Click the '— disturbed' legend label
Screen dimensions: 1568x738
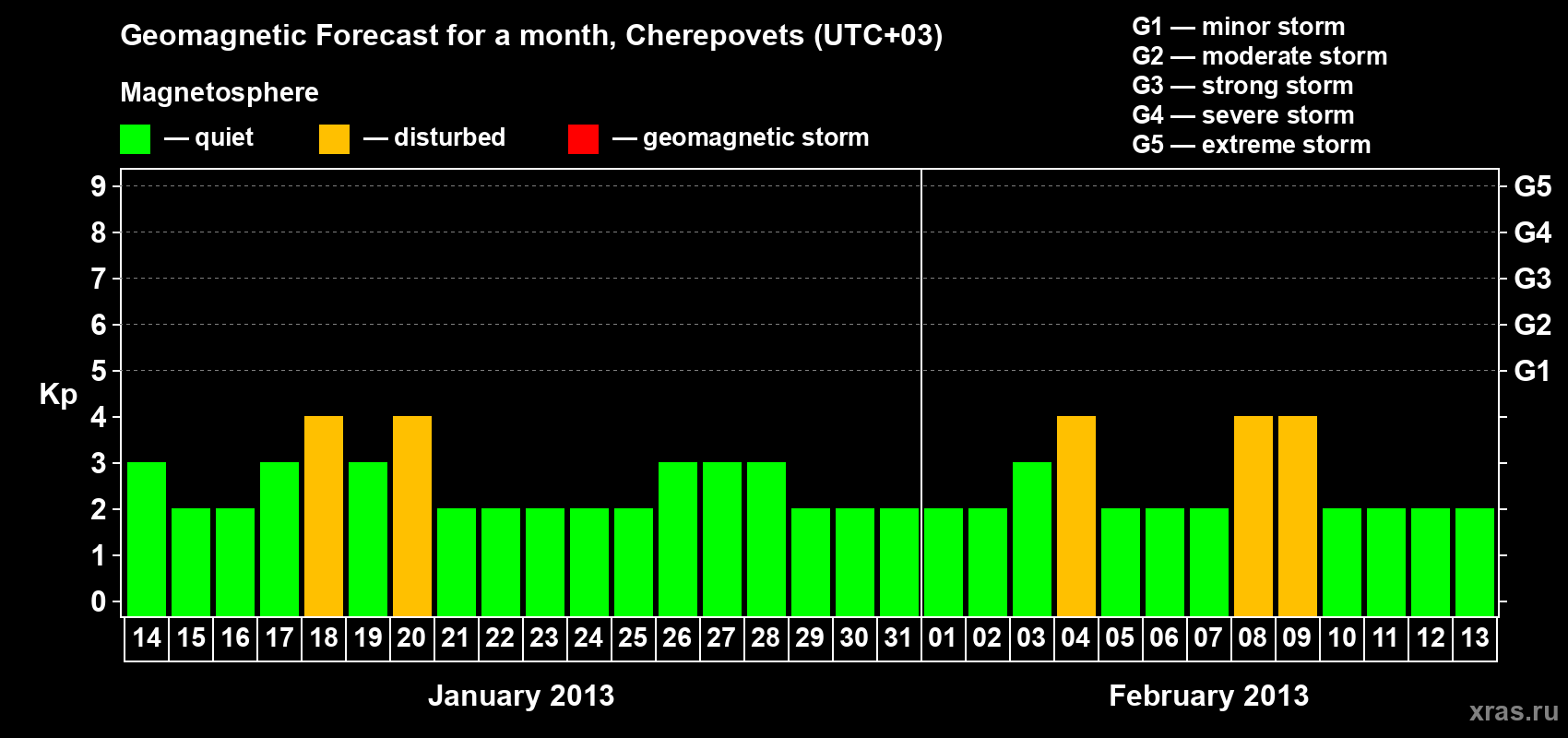[x=434, y=137]
